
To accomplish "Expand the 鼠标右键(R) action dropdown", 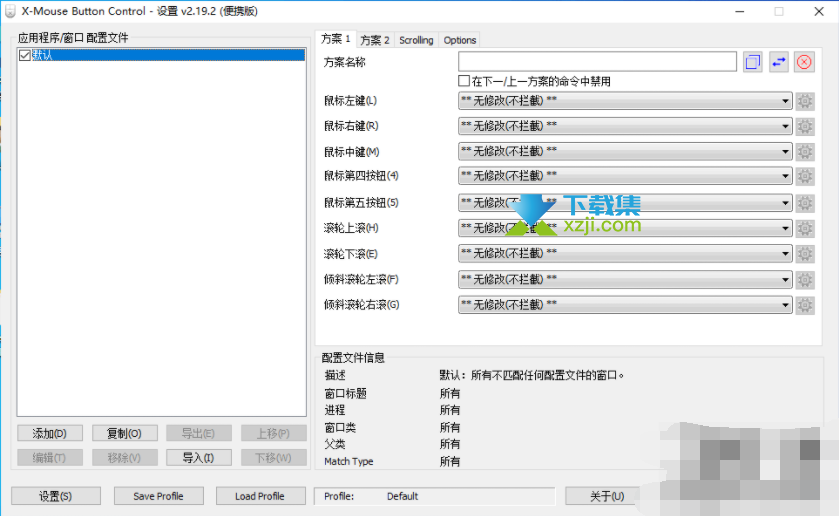I will 625,126.
